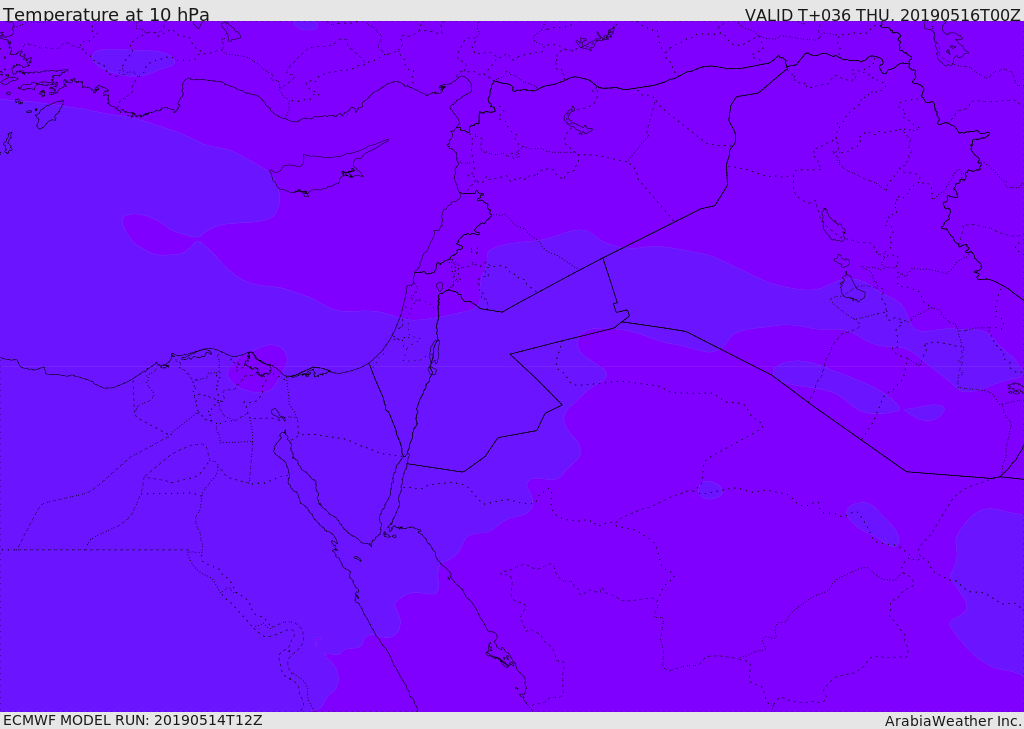The image size is (1024, 729).
Task: Click the 'Temperature at 10 hPa' title
Action: tap(106, 14)
